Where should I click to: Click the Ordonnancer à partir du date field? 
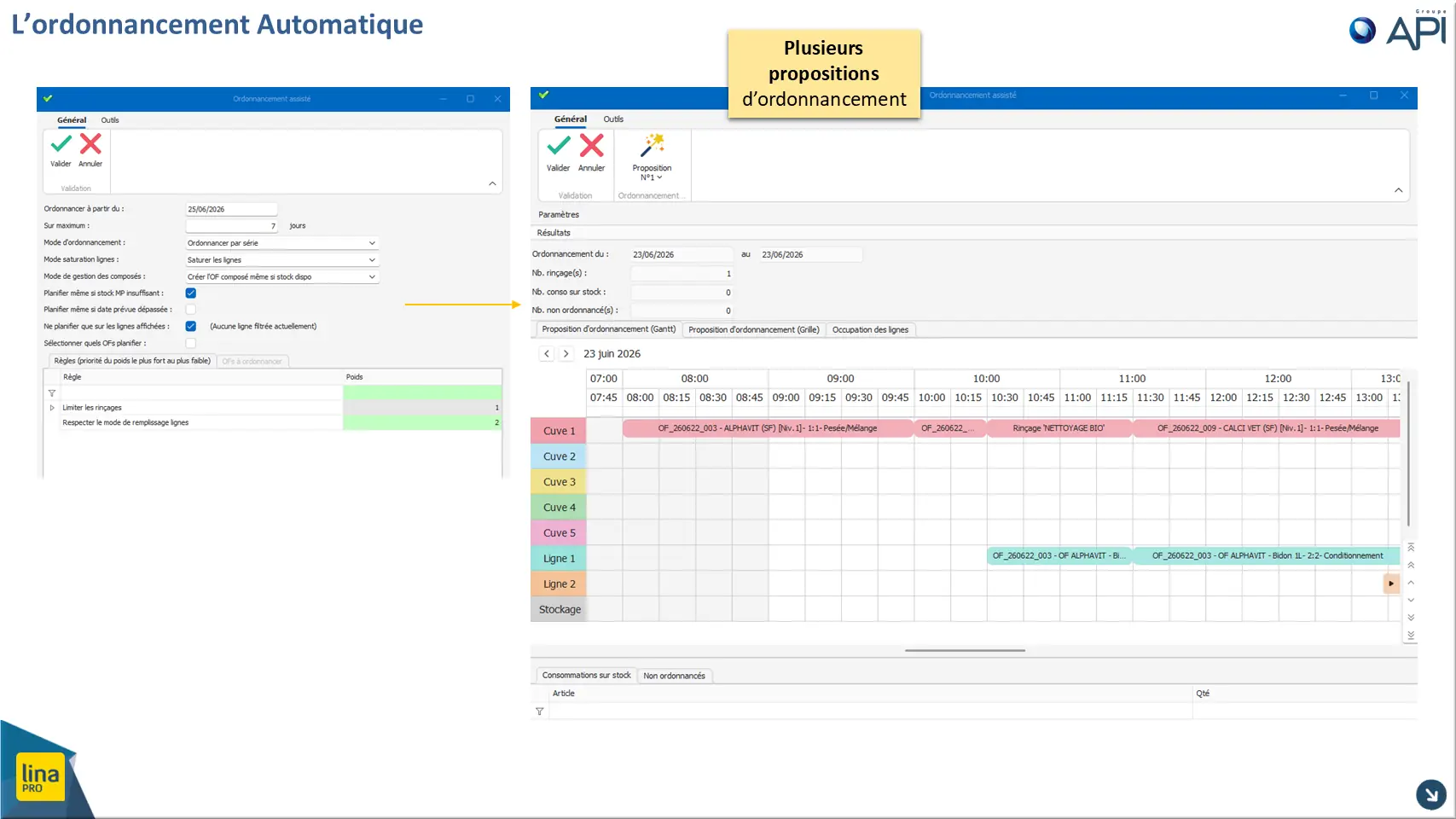pyautogui.click(x=231, y=209)
